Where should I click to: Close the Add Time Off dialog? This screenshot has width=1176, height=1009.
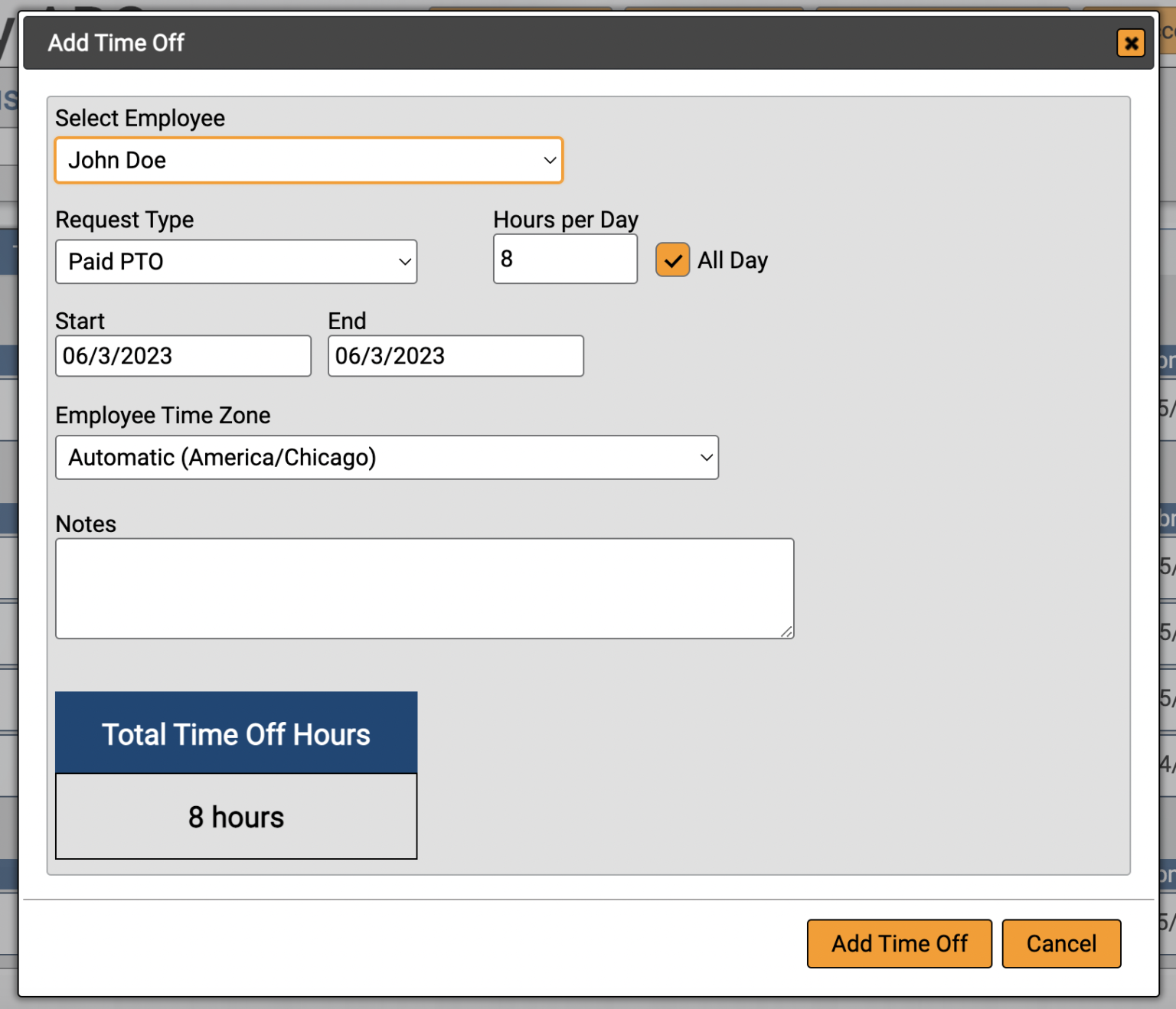pyautogui.click(x=1131, y=43)
